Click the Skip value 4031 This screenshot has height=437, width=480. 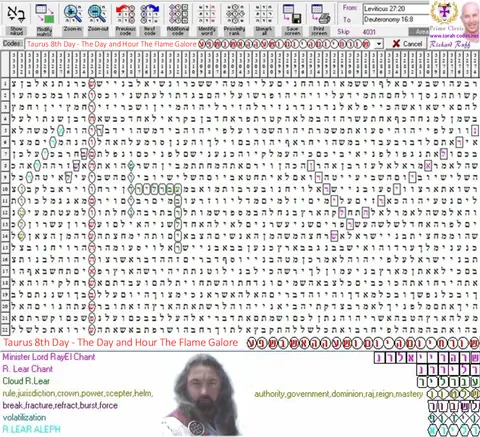pyautogui.click(x=370, y=32)
